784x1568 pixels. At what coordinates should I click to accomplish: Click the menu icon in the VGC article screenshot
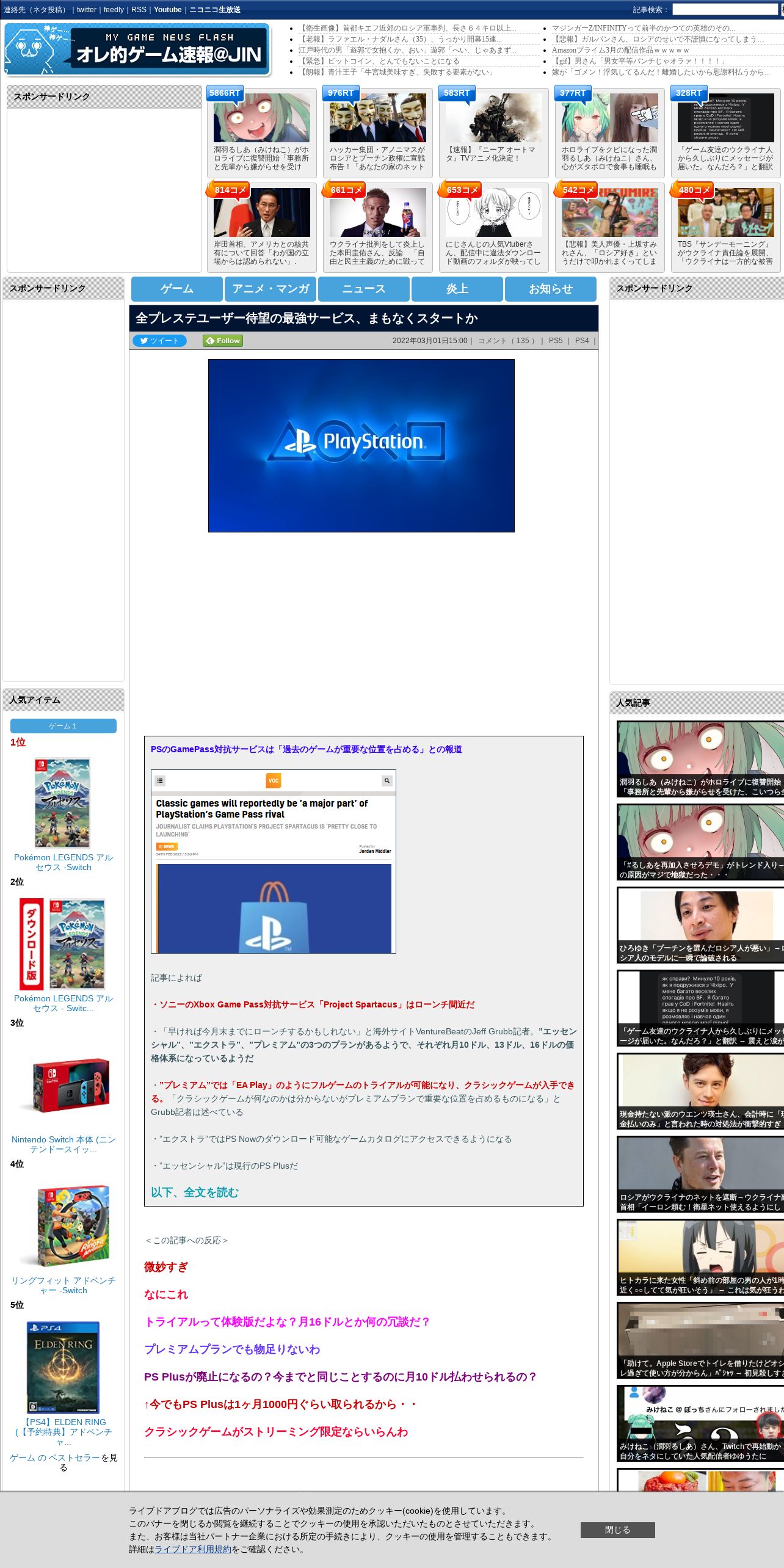click(160, 780)
